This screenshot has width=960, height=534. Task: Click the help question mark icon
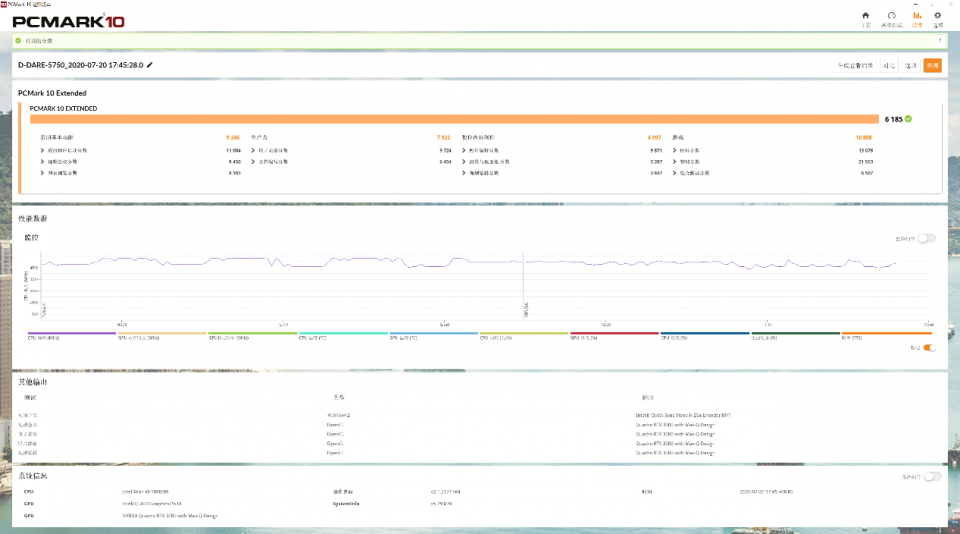click(x=940, y=41)
